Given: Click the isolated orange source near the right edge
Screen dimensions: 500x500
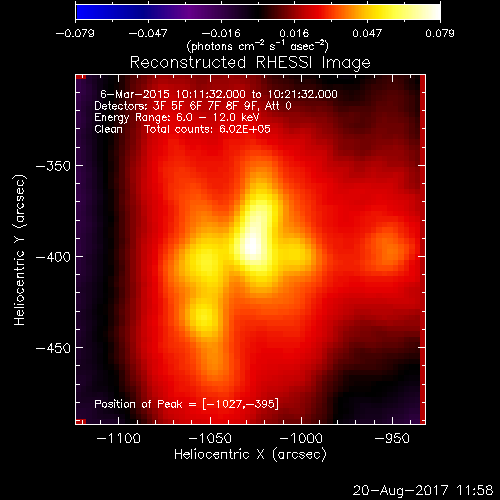Looking at the screenshot, I should click(387, 249).
